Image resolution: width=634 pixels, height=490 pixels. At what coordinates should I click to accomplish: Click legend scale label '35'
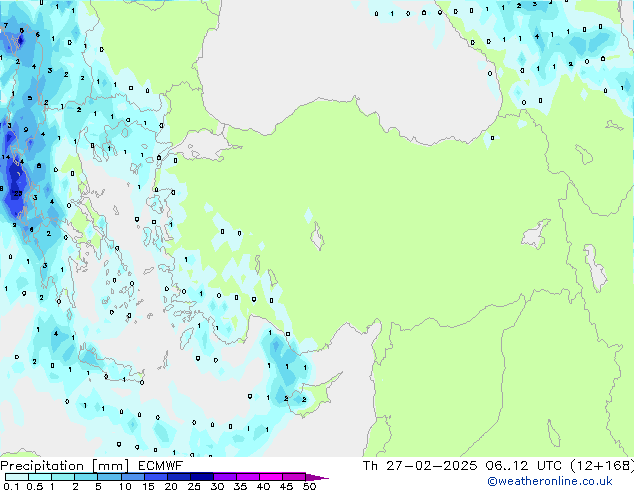pos(240,486)
